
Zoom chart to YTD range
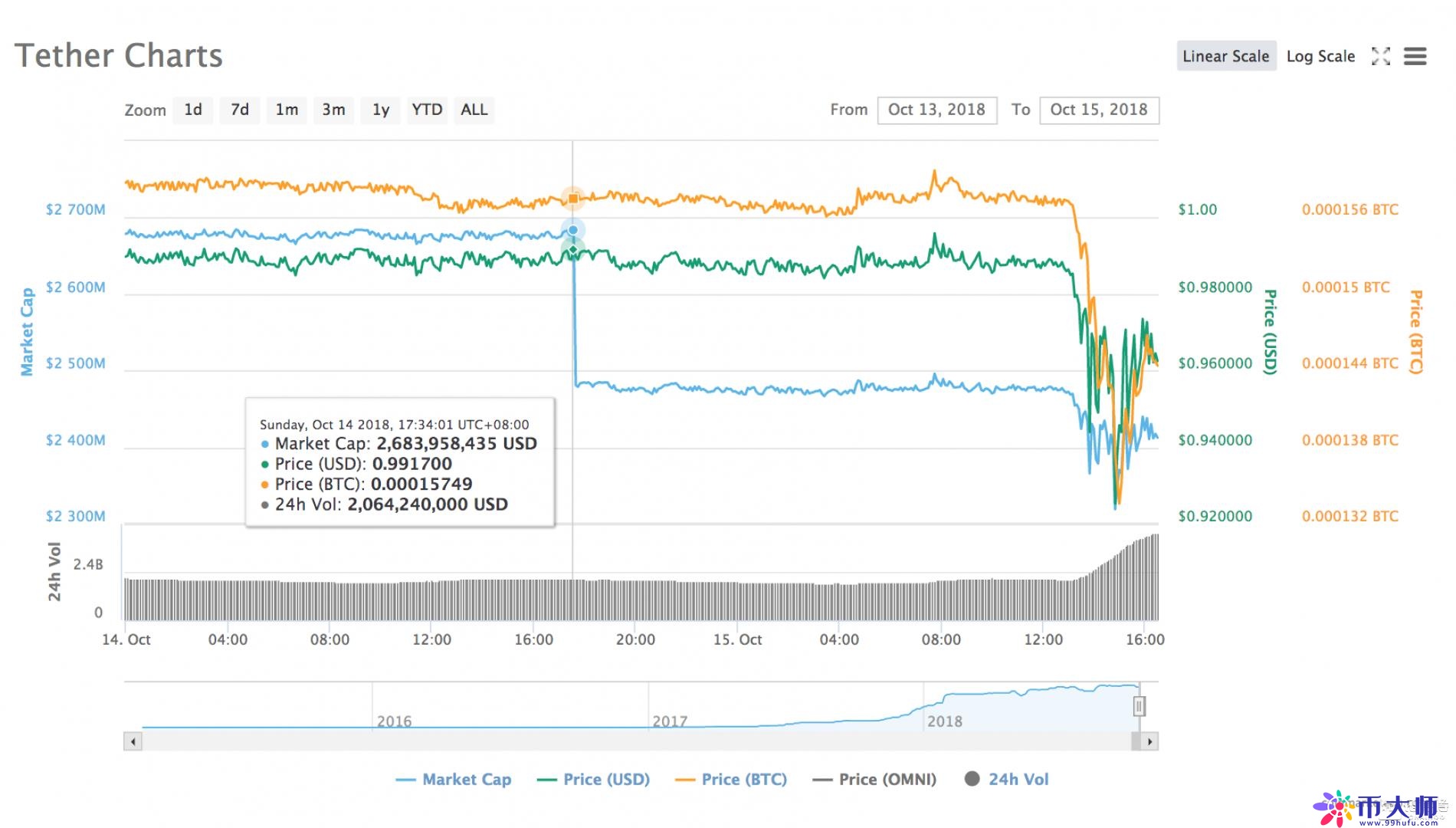pyautogui.click(x=427, y=110)
